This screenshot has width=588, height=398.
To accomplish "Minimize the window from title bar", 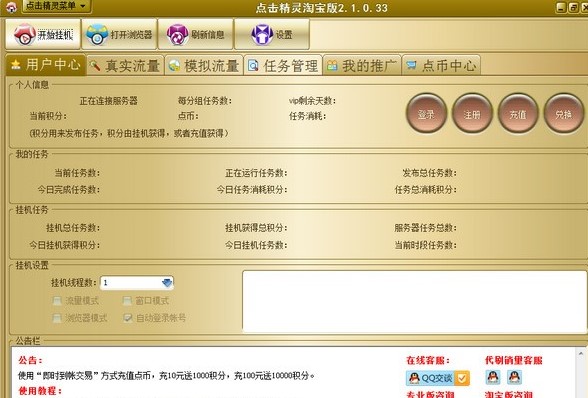I will [561, 7].
